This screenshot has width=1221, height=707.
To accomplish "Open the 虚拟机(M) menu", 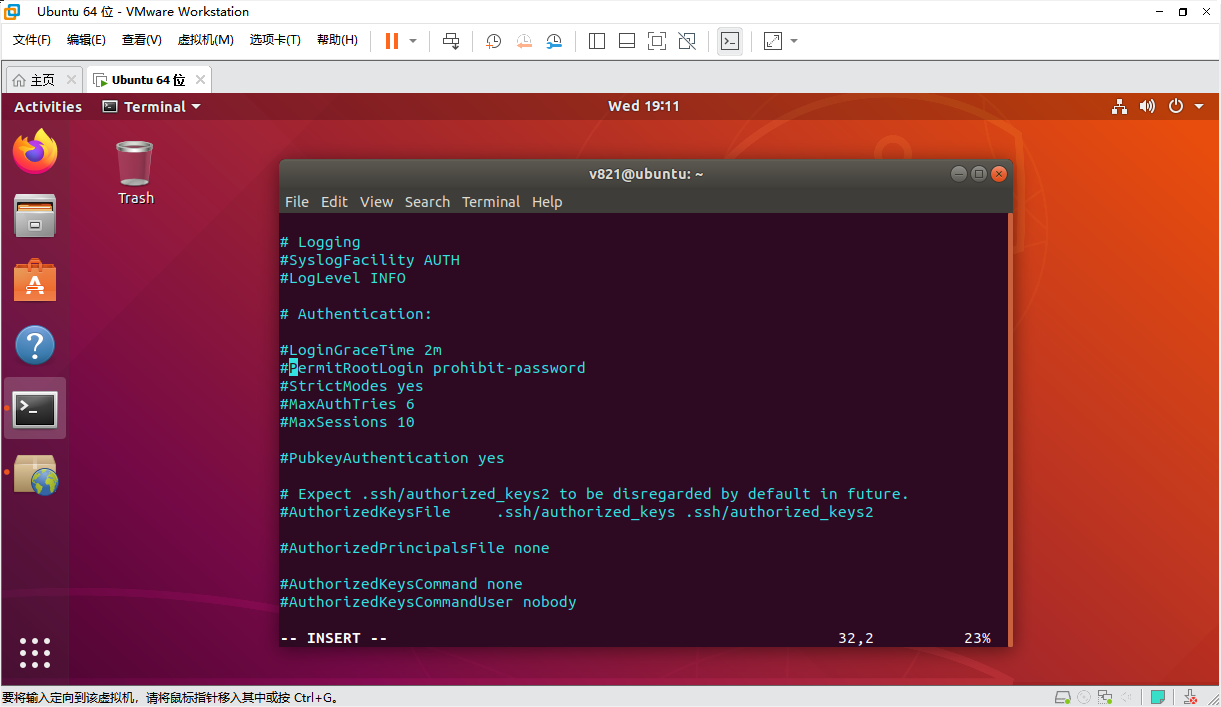I will 205,40.
